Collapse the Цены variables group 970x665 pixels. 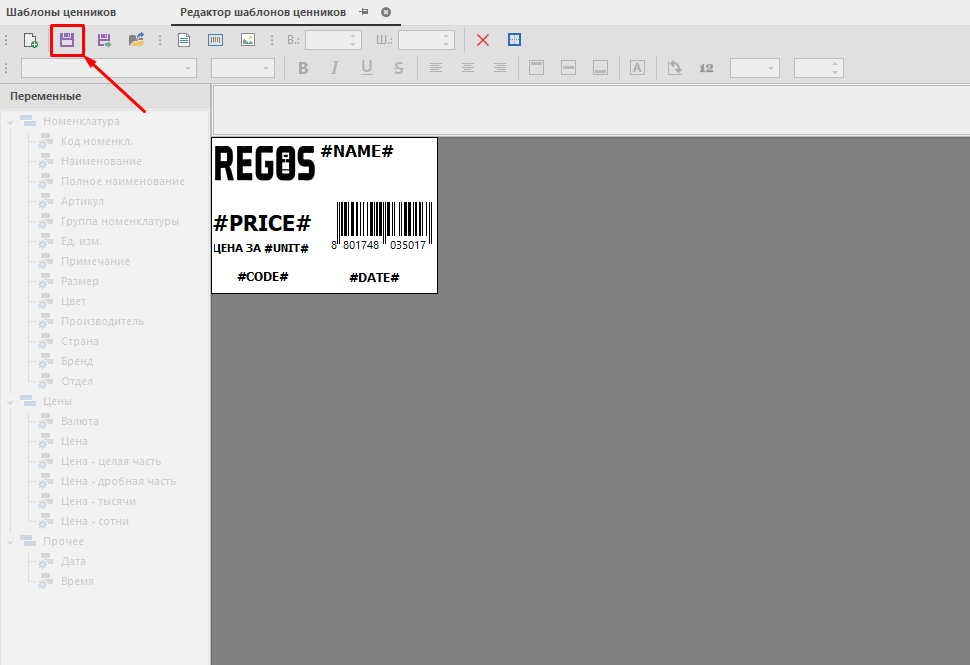[11, 401]
